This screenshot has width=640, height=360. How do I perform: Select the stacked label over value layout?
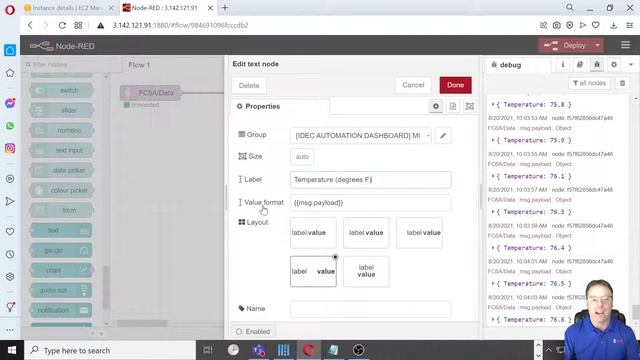point(366,271)
